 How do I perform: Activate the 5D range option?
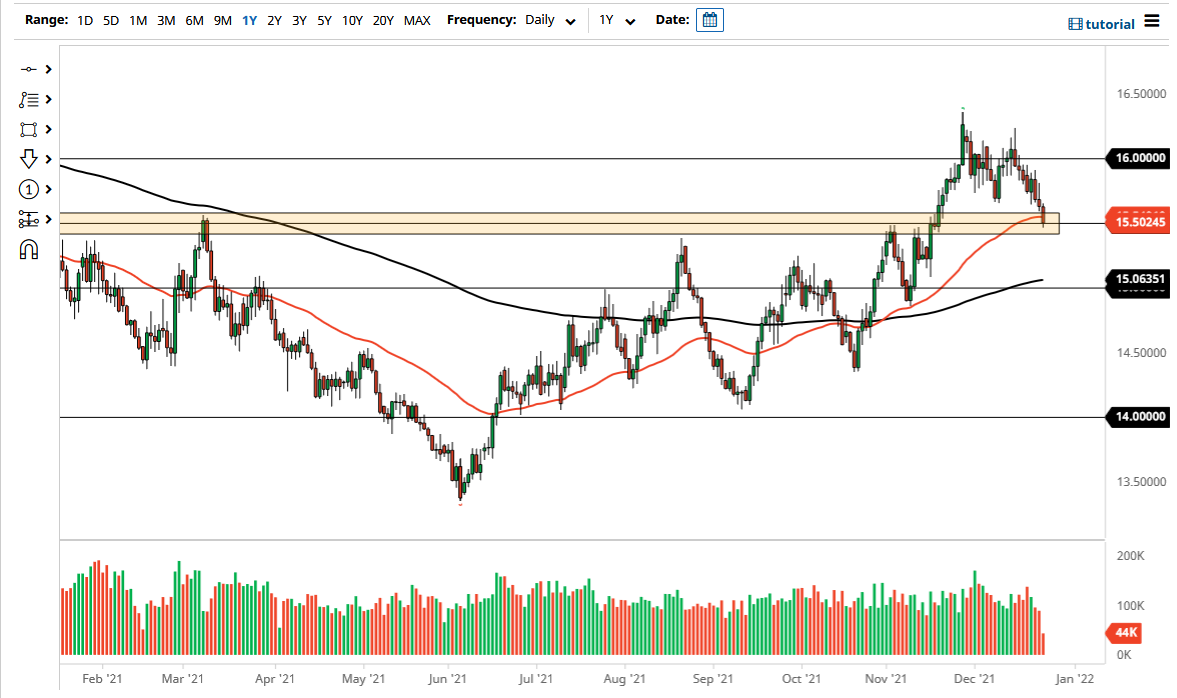click(110, 20)
